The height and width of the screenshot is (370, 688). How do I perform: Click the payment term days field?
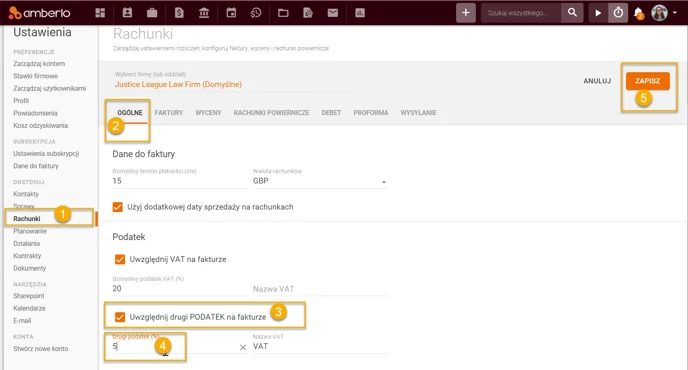[180, 181]
